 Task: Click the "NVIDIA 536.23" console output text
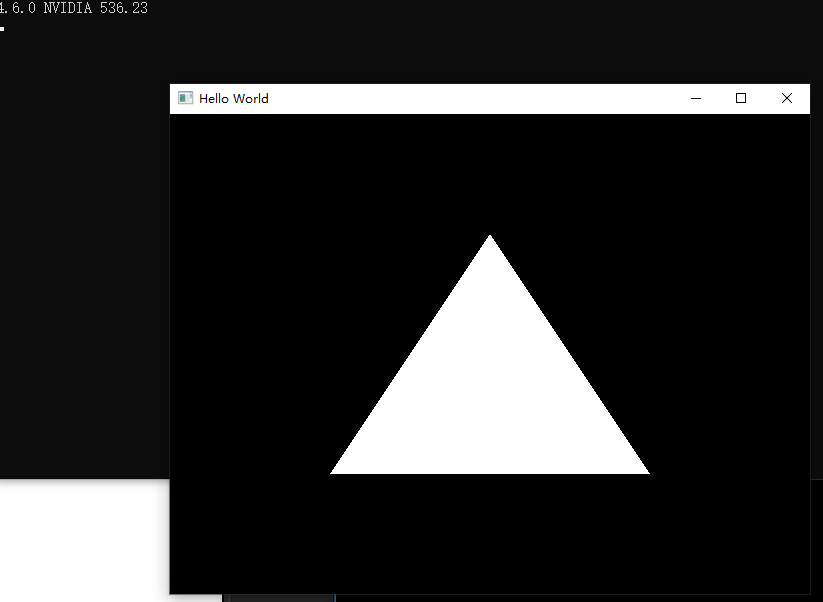(x=95, y=8)
